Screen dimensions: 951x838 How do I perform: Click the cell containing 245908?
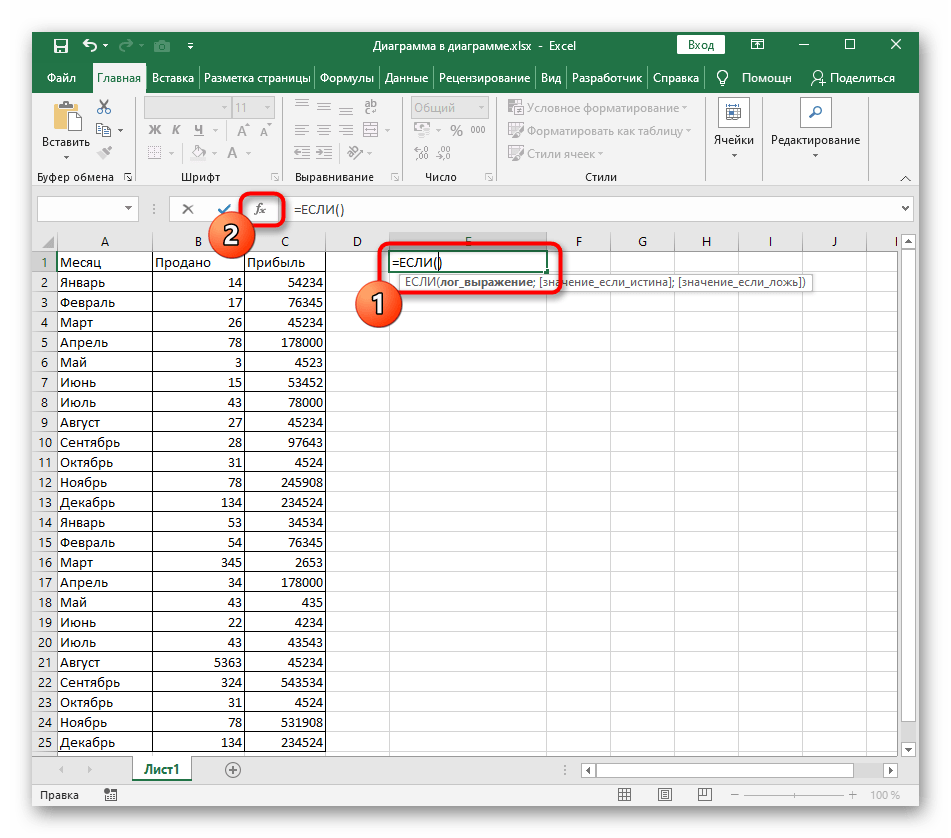(x=285, y=482)
